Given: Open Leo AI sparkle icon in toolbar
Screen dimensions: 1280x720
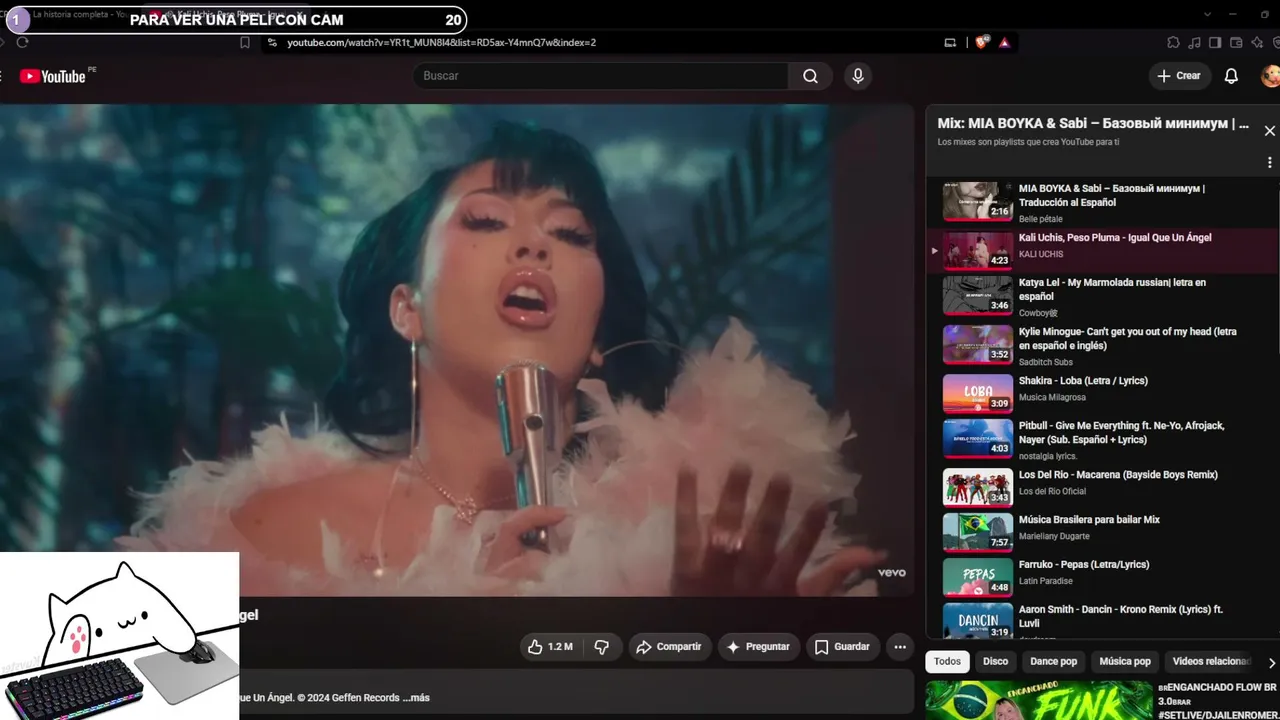Looking at the screenshot, I should click(x=1257, y=42).
